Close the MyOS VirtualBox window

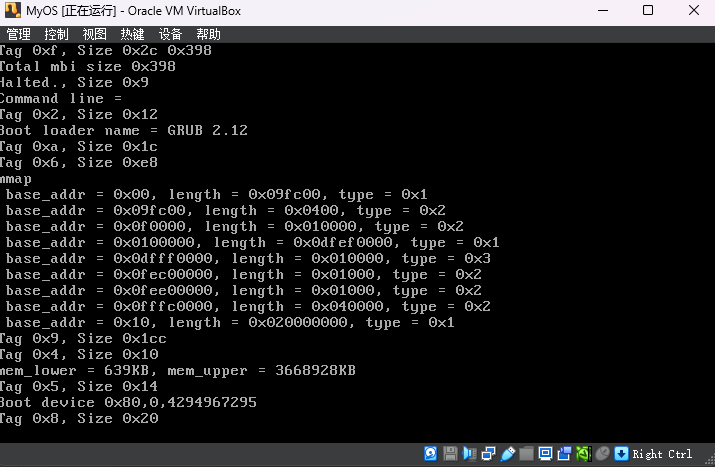pos(694,10)
